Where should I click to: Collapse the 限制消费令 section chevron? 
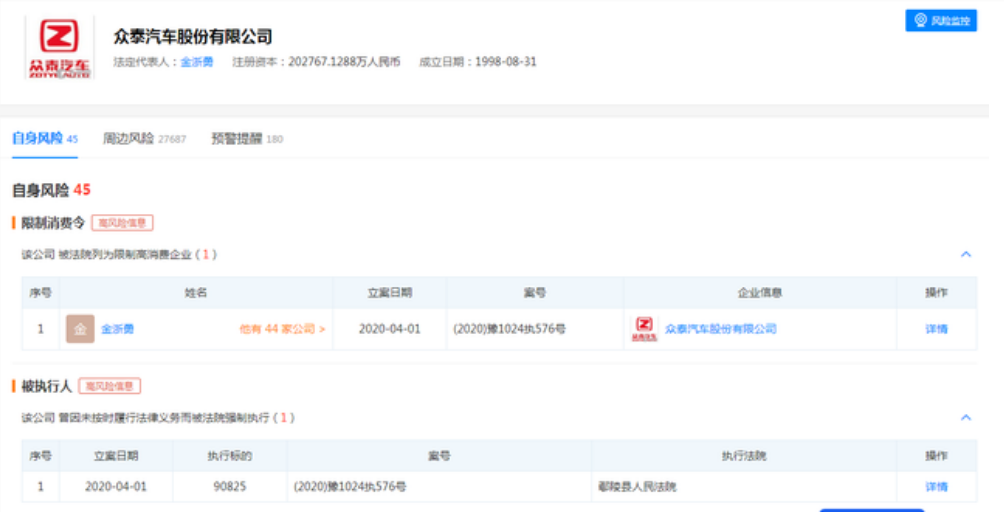(x=966, y=254)
